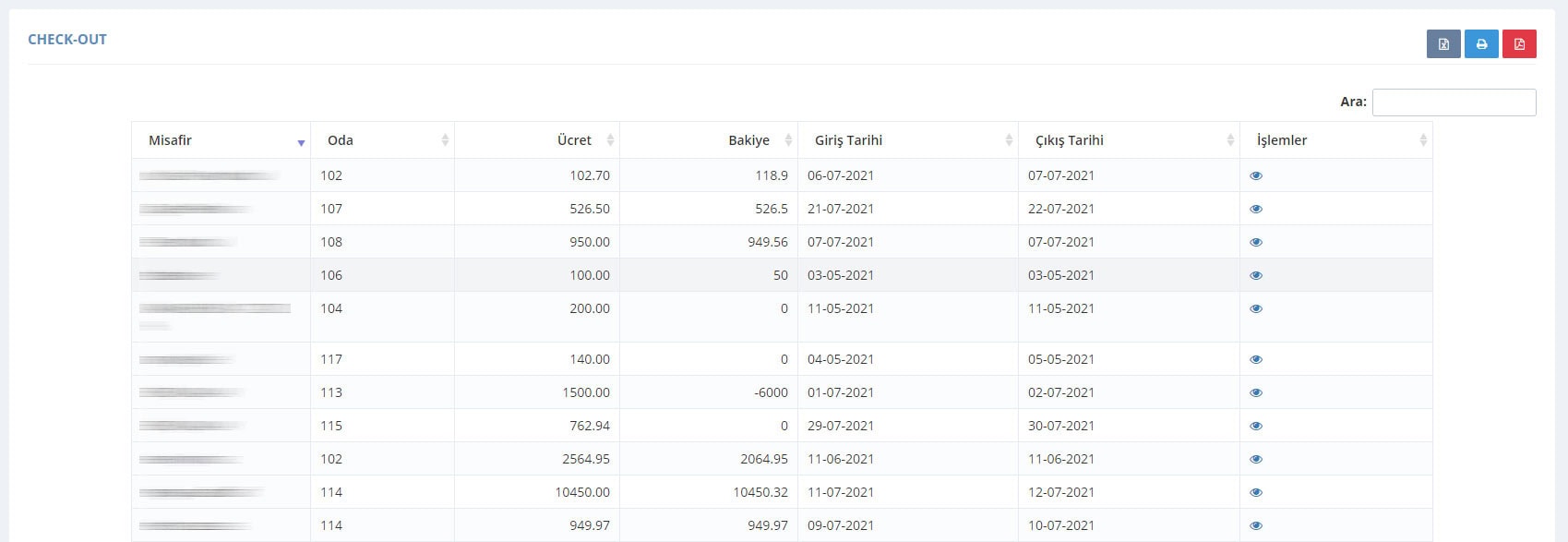Sort the table by Oda column
The width and height of the screenshot is (1568, 542).
pyautogui.click(x=383, y=140)
